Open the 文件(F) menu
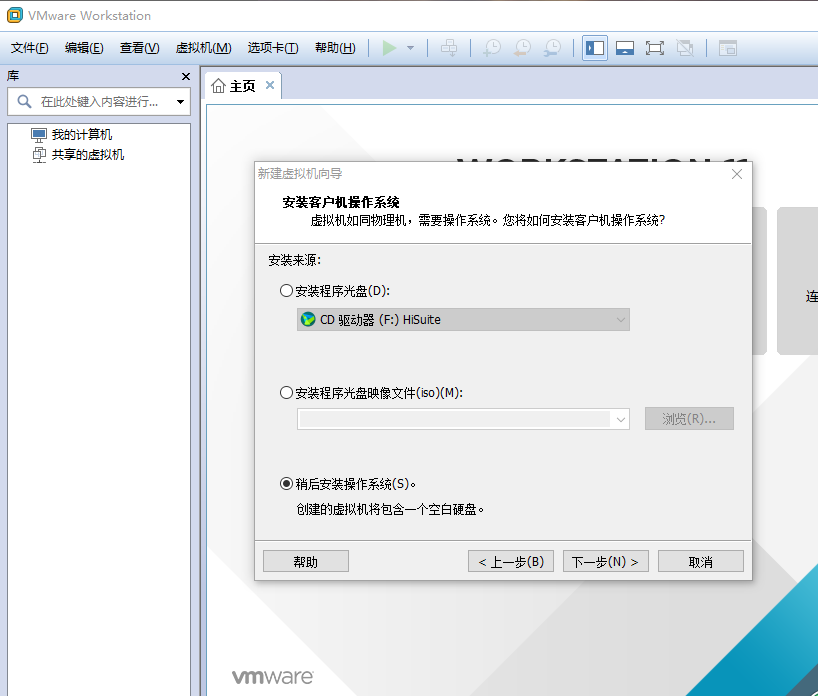The image size is (818, 696). (30, 48)
